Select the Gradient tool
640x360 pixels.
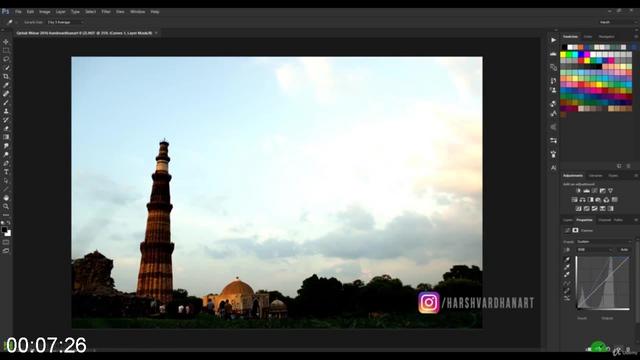point(6,137)
